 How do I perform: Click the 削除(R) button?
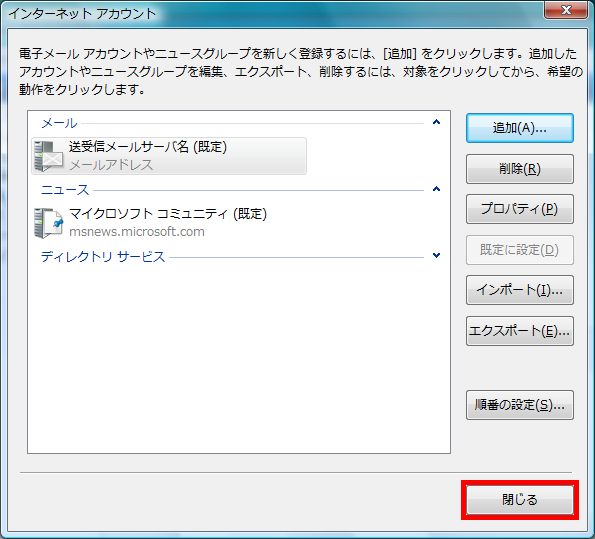pos(519,169)
